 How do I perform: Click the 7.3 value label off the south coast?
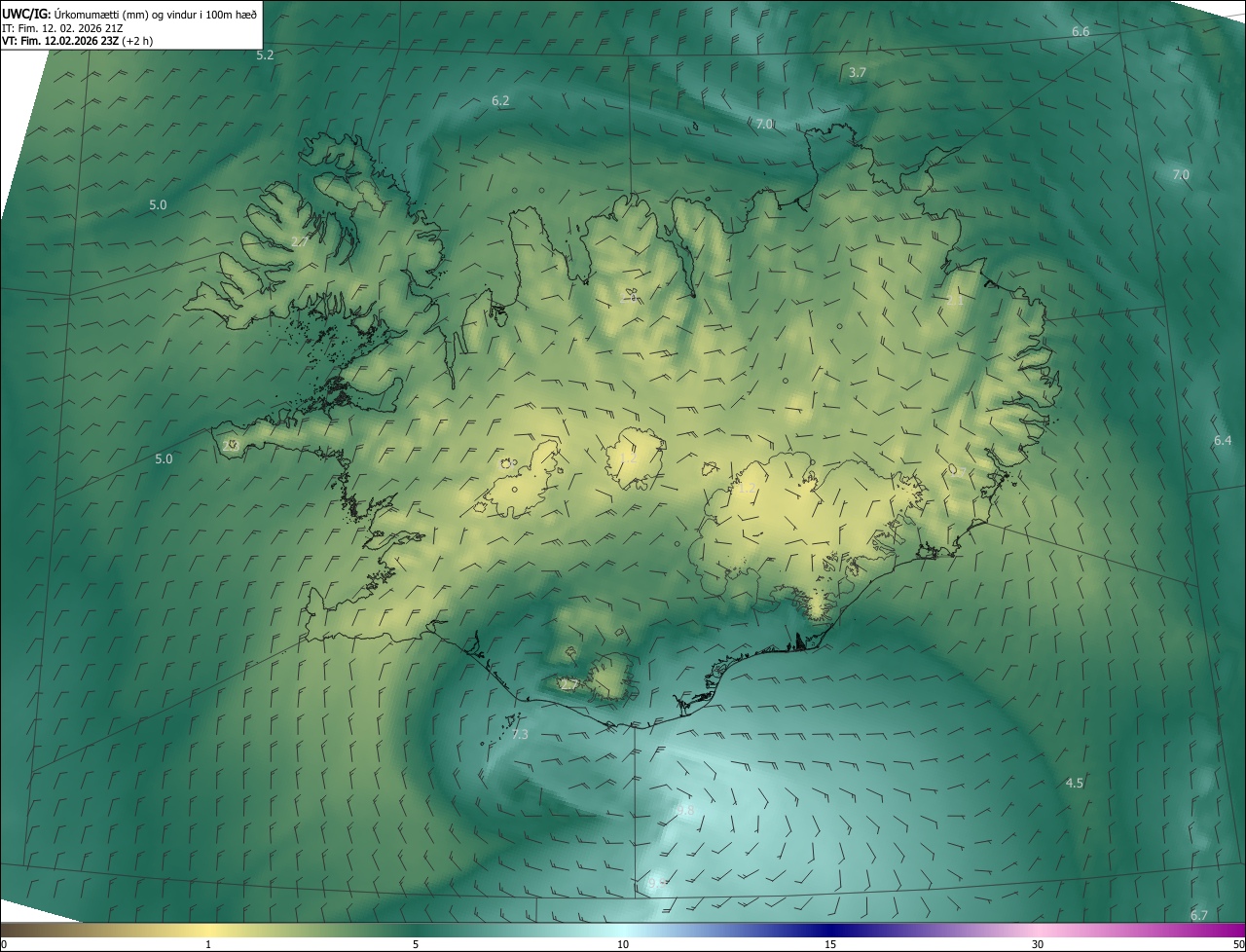tap(519, 735)
